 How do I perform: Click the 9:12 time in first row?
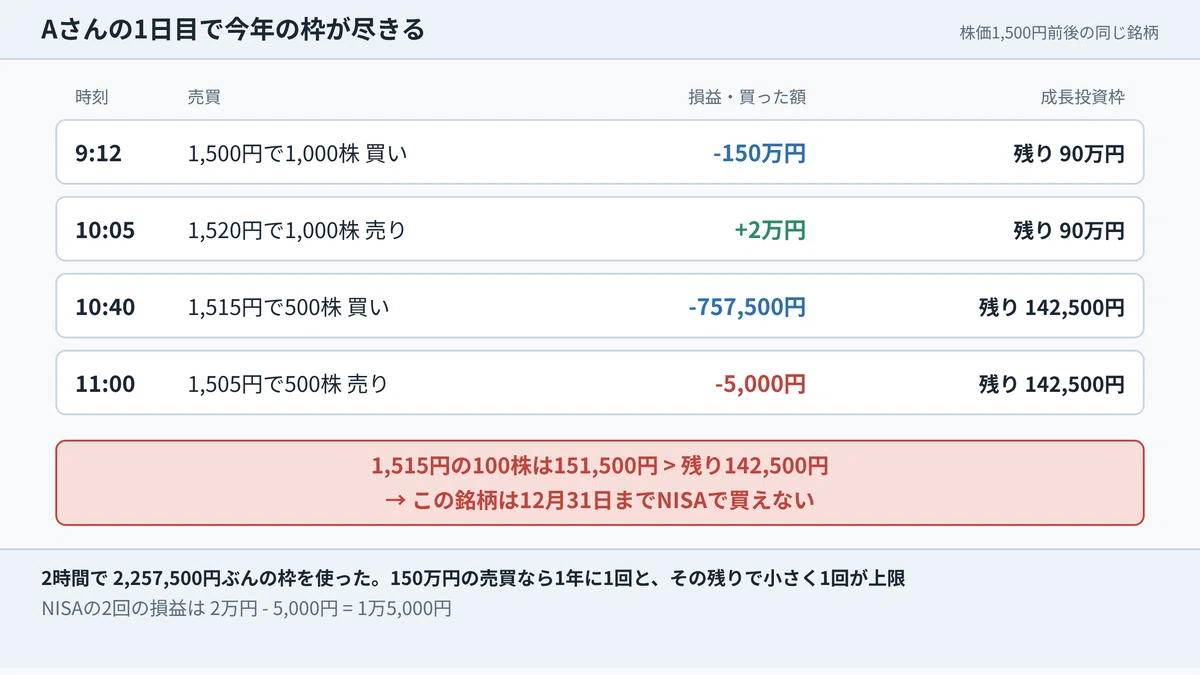coord(98,154)
